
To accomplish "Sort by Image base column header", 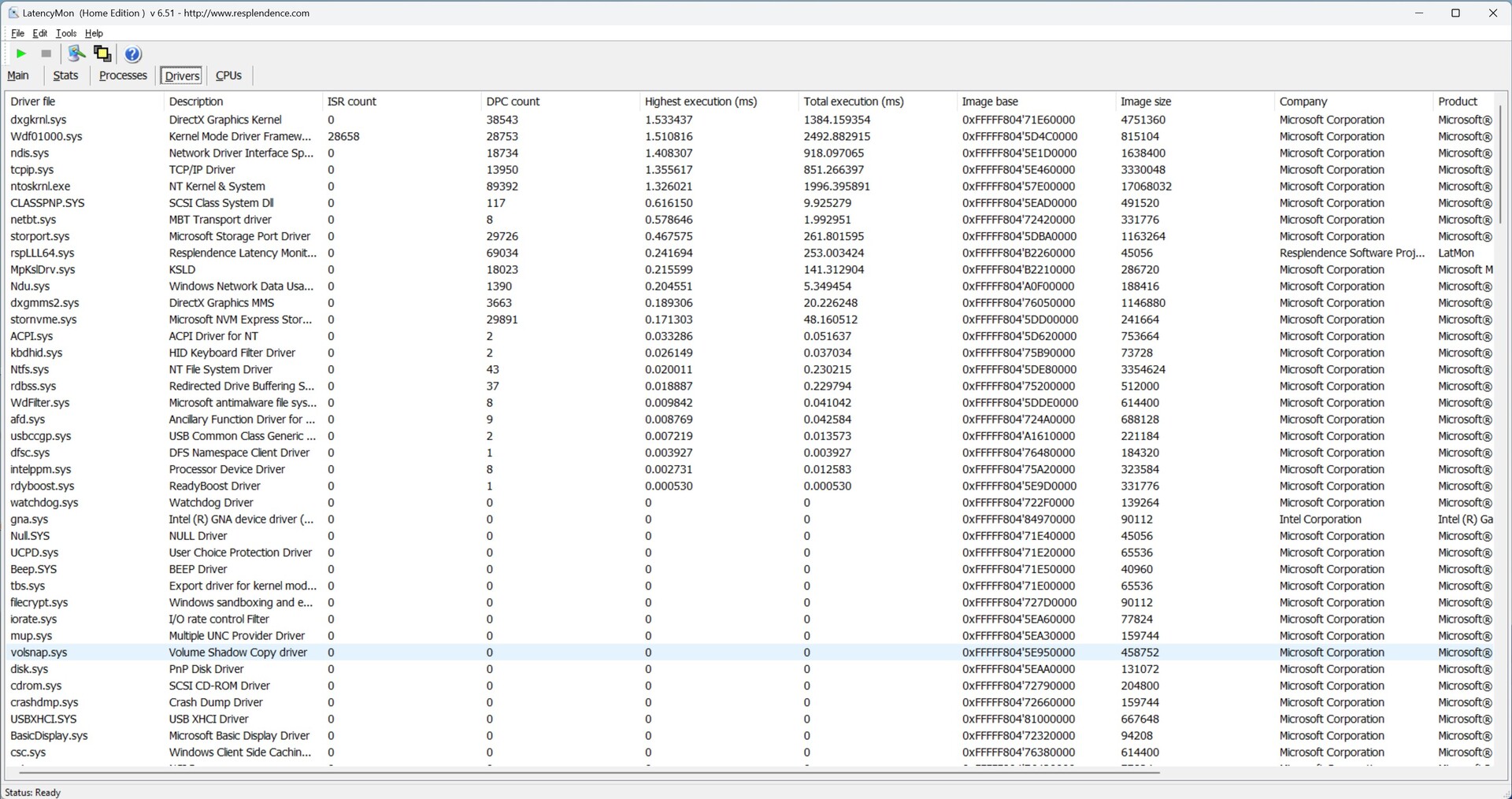I will pos(1036,102).
